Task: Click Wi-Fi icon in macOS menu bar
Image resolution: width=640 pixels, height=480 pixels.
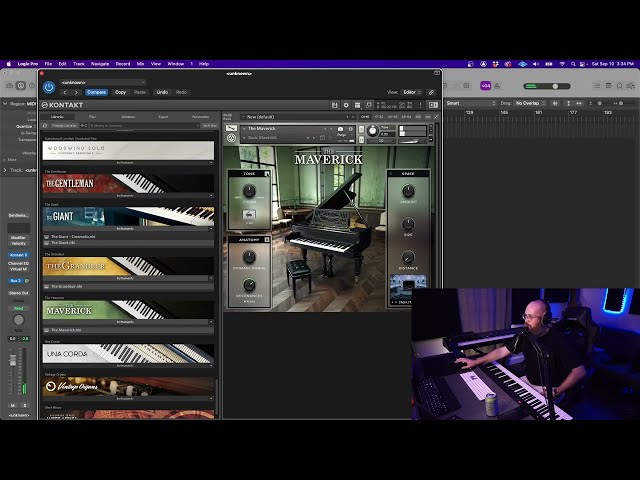Action: click(562, 64)
